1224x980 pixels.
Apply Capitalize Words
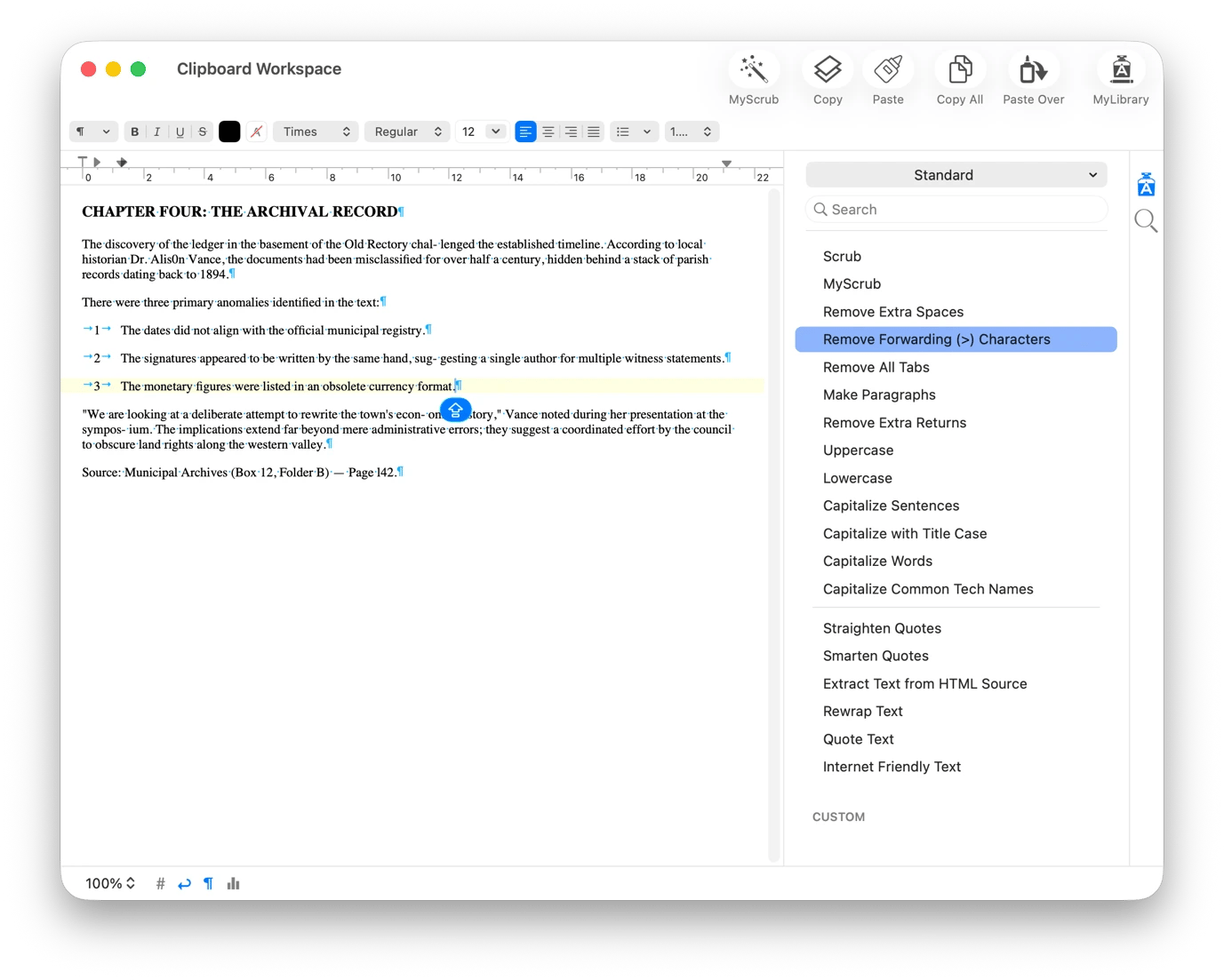(x=956, y=562)
